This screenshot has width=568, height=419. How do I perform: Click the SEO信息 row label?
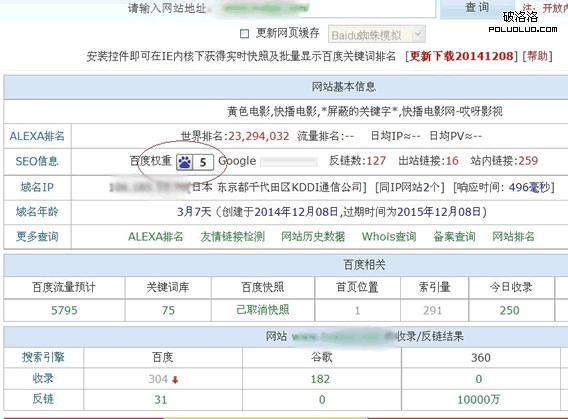pyautogui.click(x=37, y=161)
